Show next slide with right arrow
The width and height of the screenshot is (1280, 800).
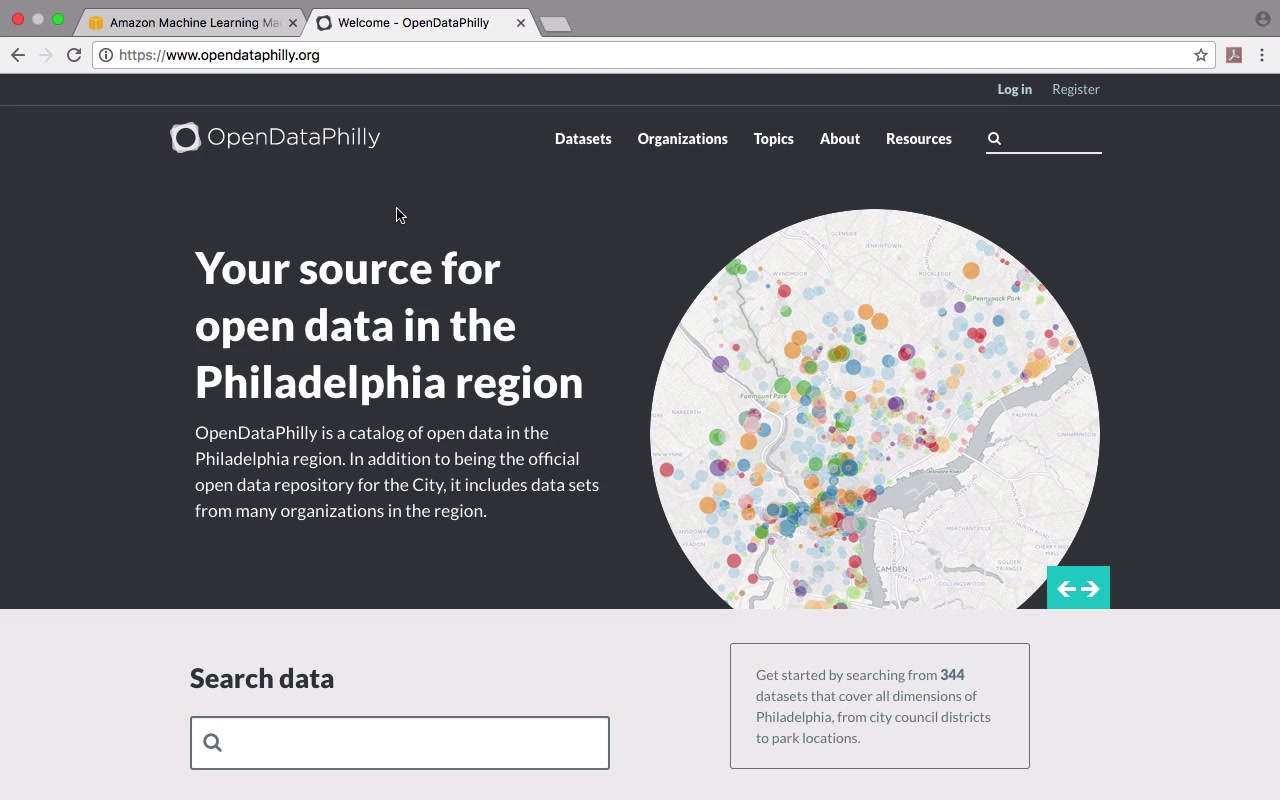click(1090, 589)
